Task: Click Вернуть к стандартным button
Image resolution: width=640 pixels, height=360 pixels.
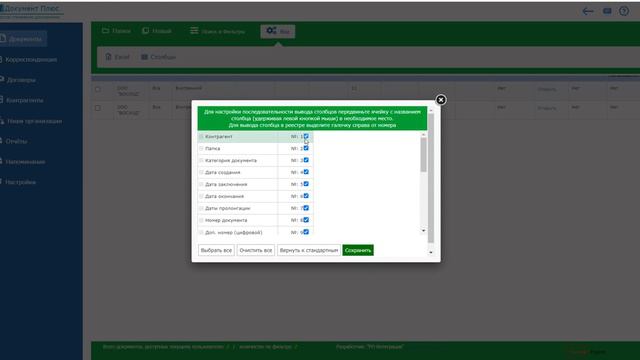Action: tap(309, 250)
